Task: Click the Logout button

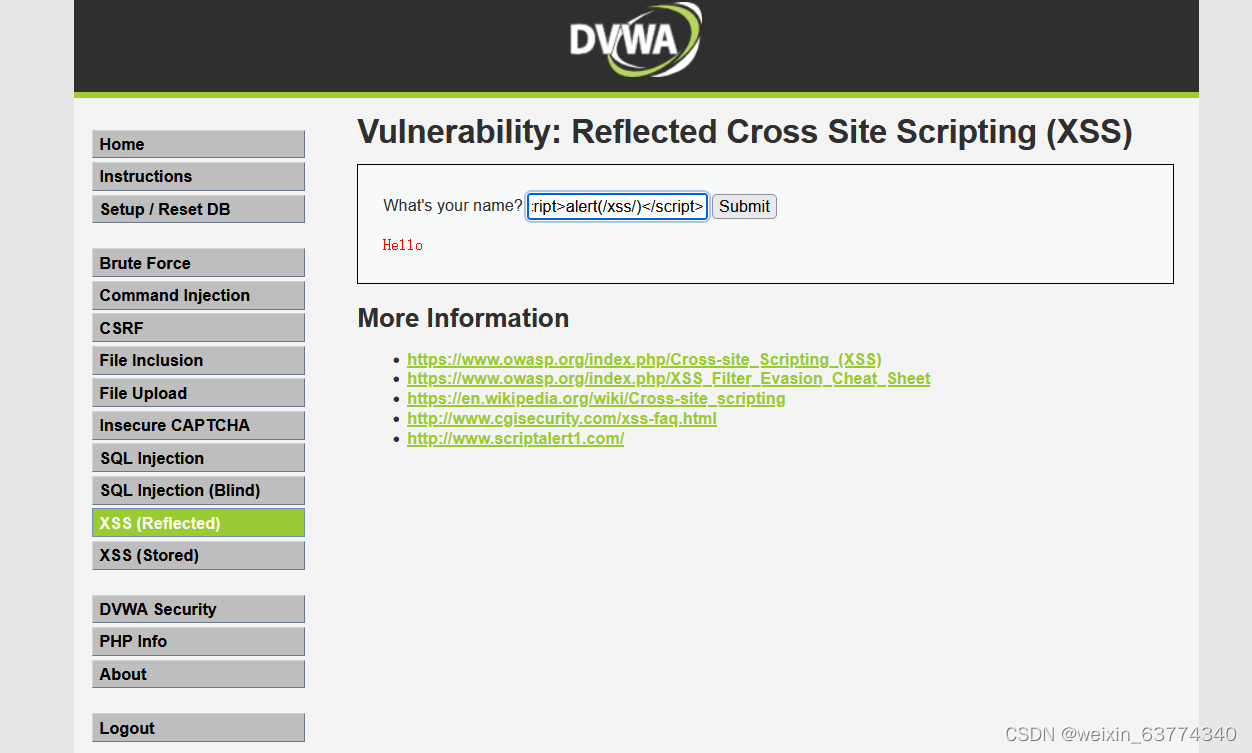Action: 198,727
